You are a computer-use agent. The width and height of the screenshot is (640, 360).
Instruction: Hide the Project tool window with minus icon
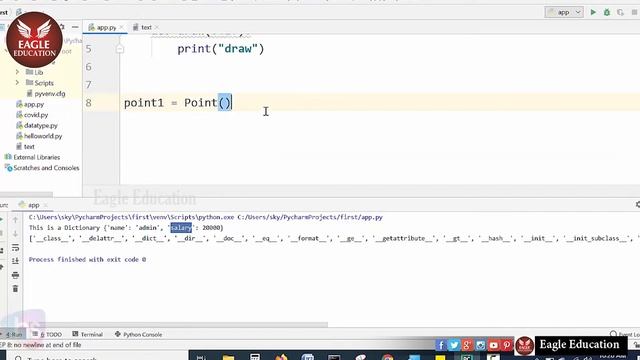point(75,27)
